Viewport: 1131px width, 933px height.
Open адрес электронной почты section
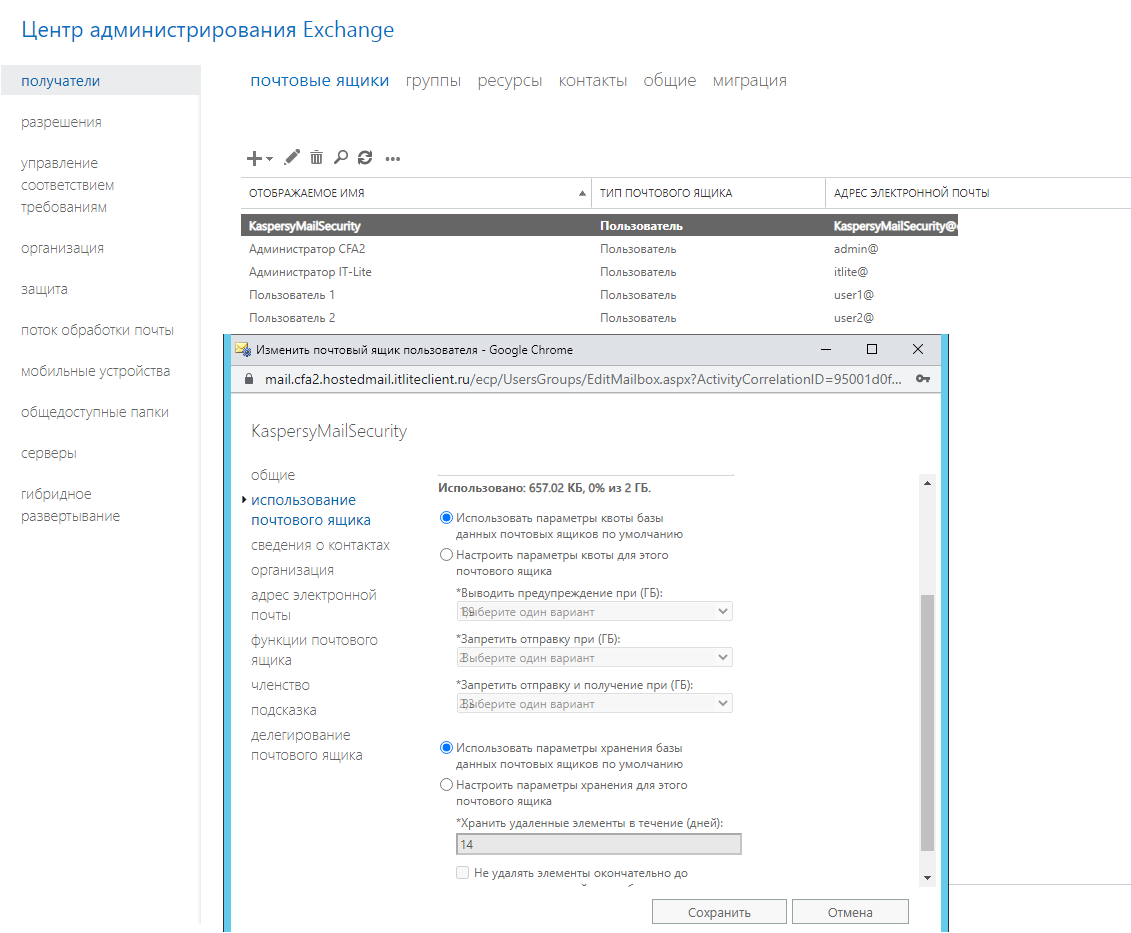313,605
